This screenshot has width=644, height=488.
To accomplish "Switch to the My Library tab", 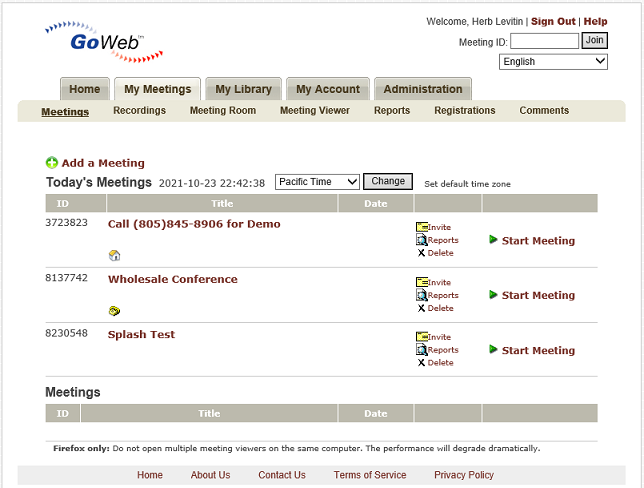I will click(x=243, y=89).
